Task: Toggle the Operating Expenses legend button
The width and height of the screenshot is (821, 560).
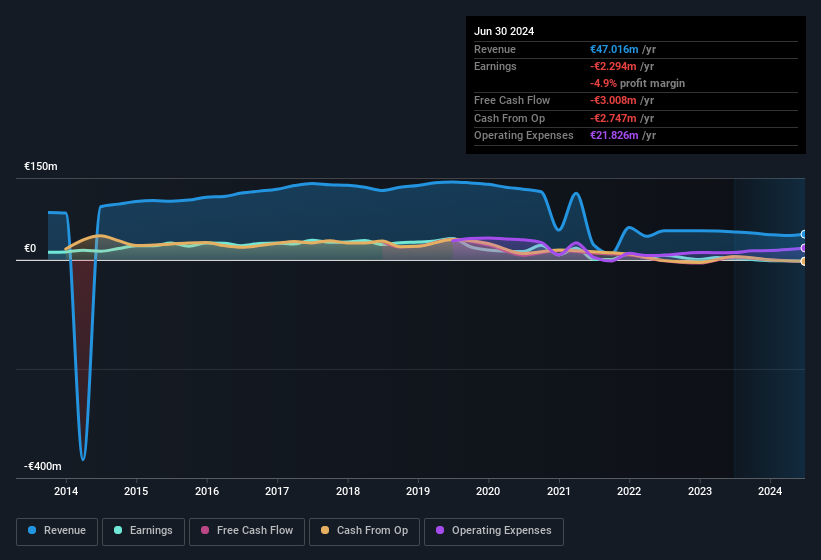Action: click(x=494, y=531)
